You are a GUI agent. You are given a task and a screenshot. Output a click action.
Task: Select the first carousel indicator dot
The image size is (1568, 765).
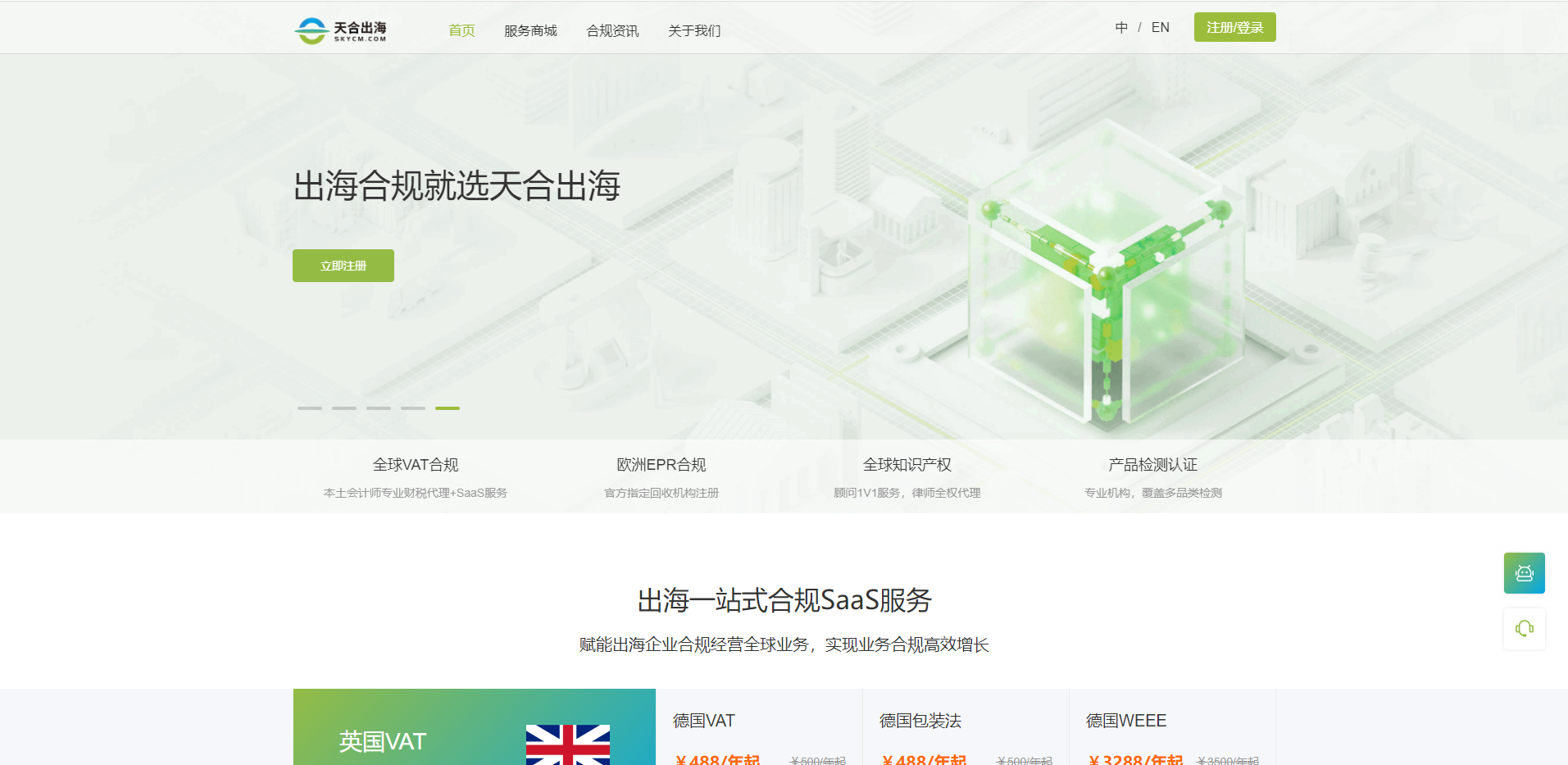tap(309, 408)
